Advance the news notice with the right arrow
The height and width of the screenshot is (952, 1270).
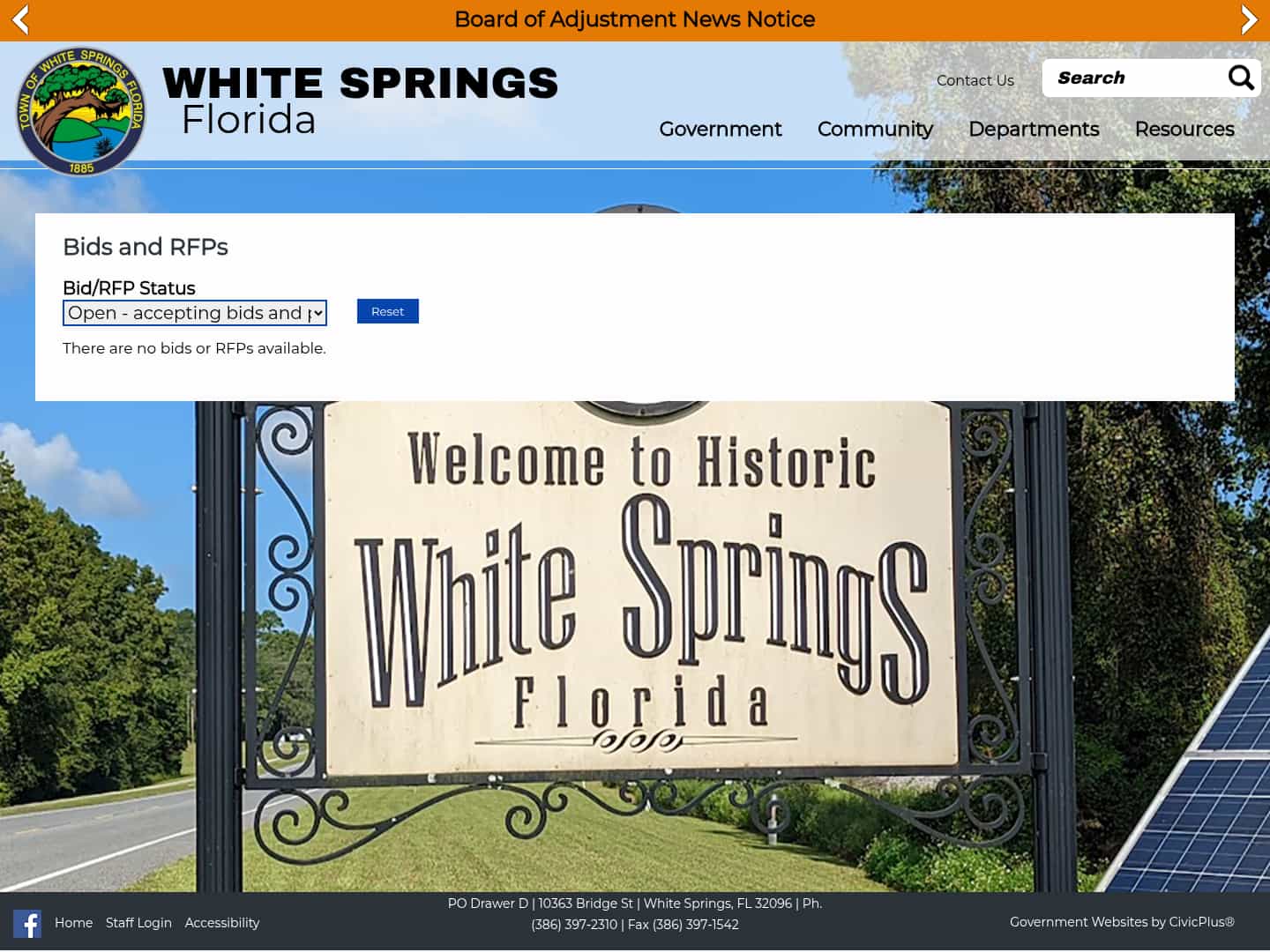(1250, 19)
